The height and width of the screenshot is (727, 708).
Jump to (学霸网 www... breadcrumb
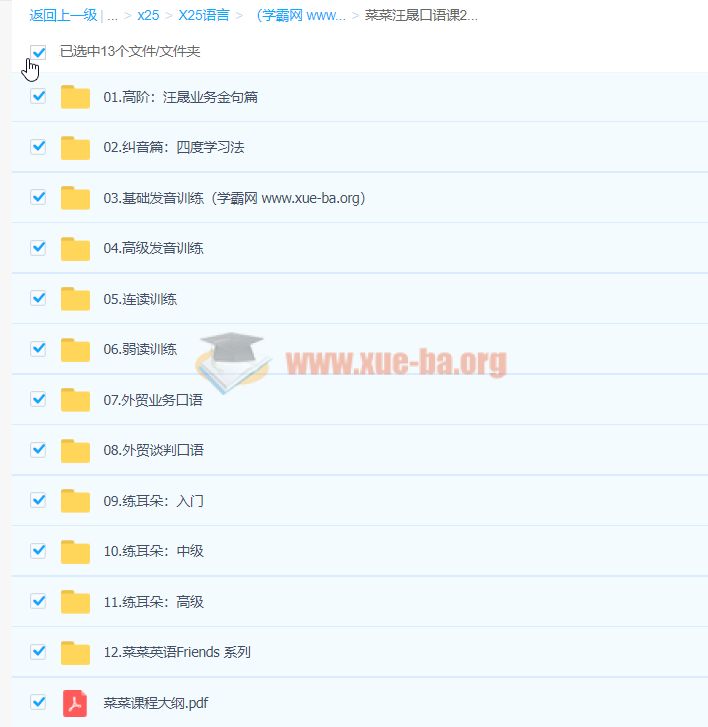coord(301,16)
